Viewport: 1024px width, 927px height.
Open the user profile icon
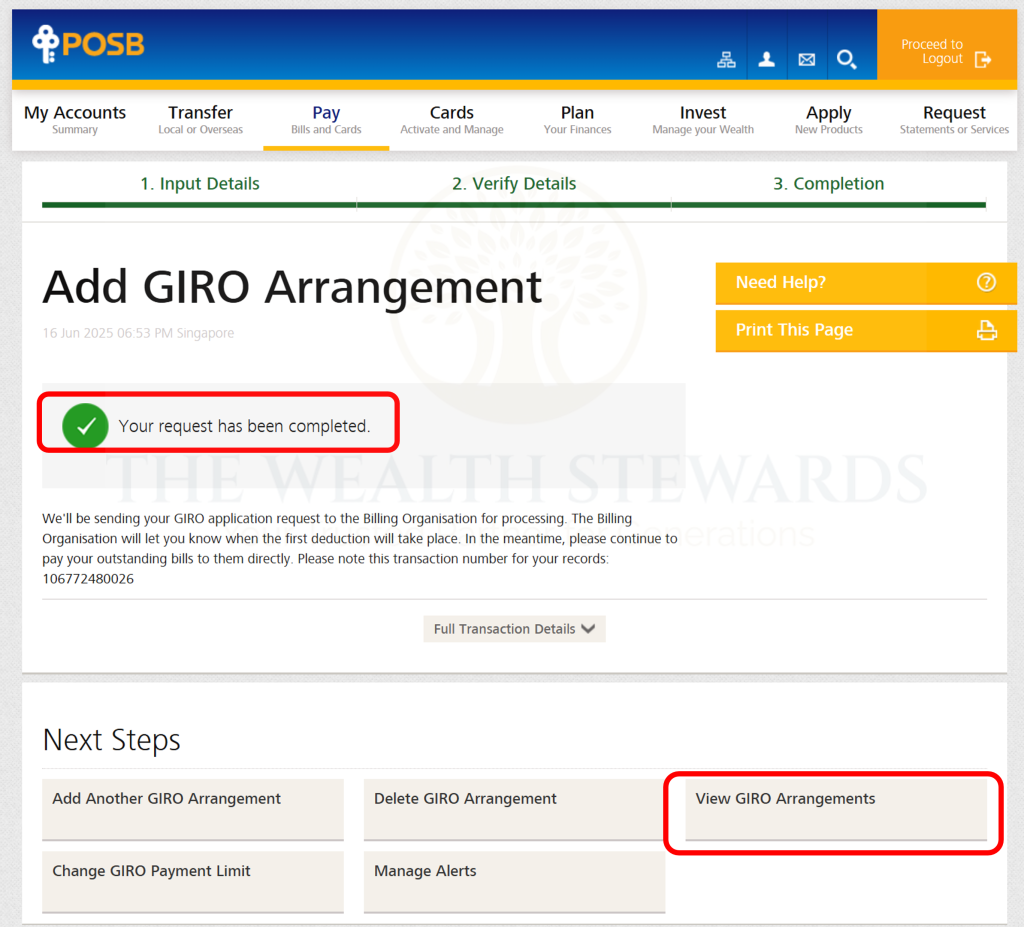766,60
